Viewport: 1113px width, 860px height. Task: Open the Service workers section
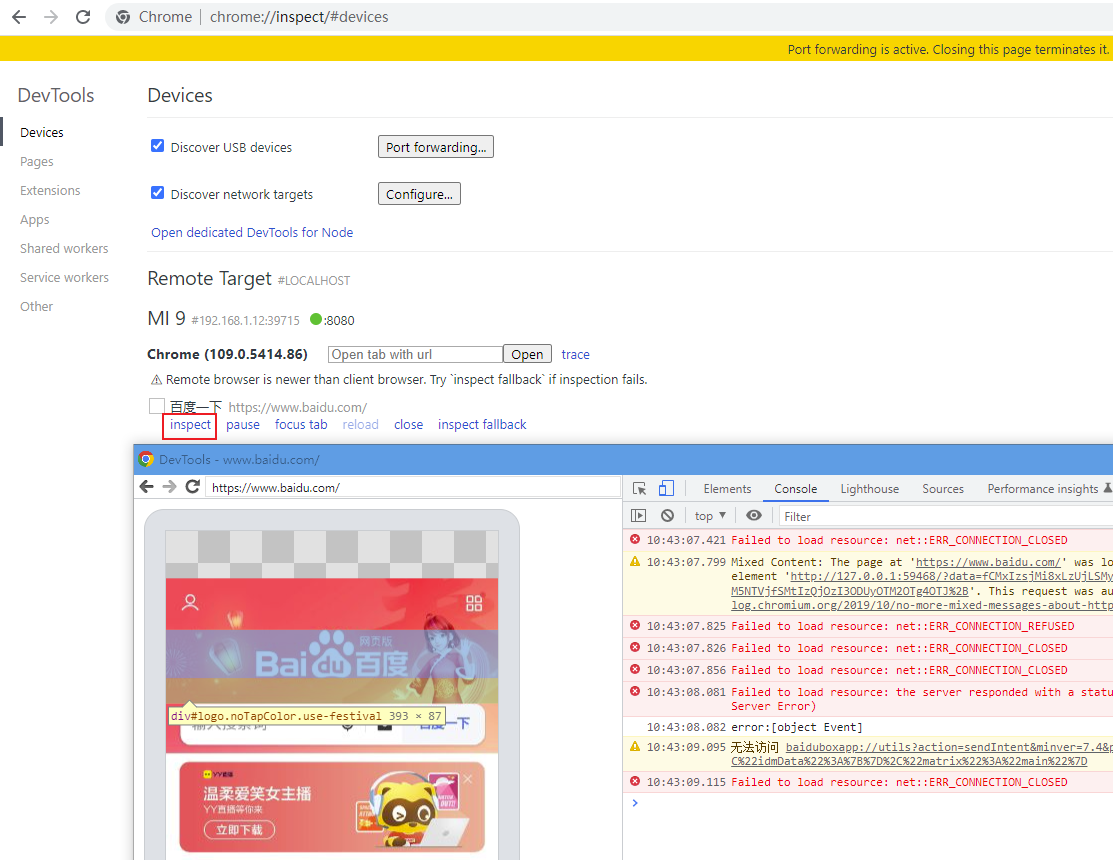tap(65, 277)
